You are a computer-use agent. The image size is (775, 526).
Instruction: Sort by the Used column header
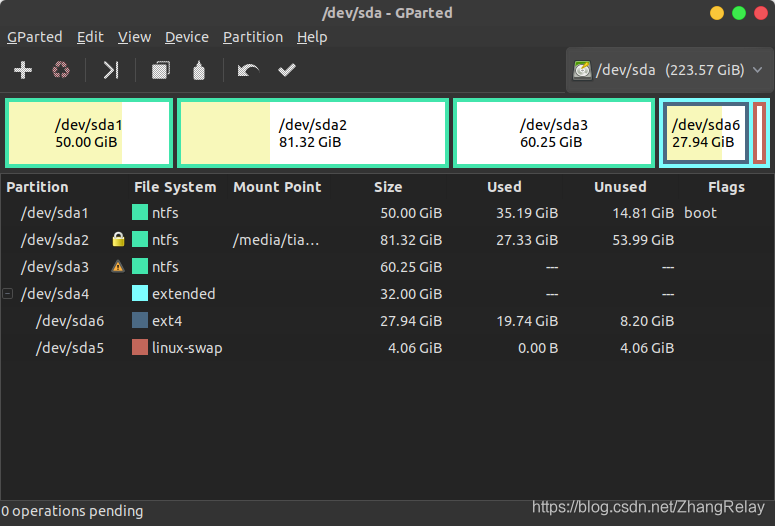[x=504, y=187]
